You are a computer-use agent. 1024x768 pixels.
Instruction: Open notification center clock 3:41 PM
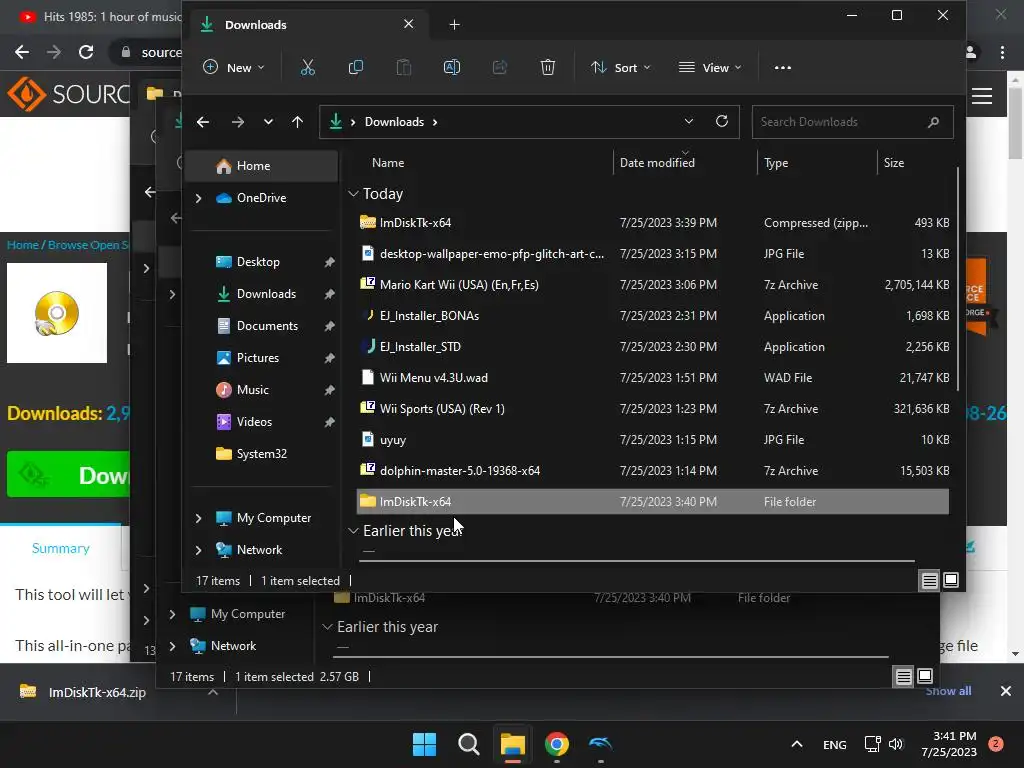[949, 744]
